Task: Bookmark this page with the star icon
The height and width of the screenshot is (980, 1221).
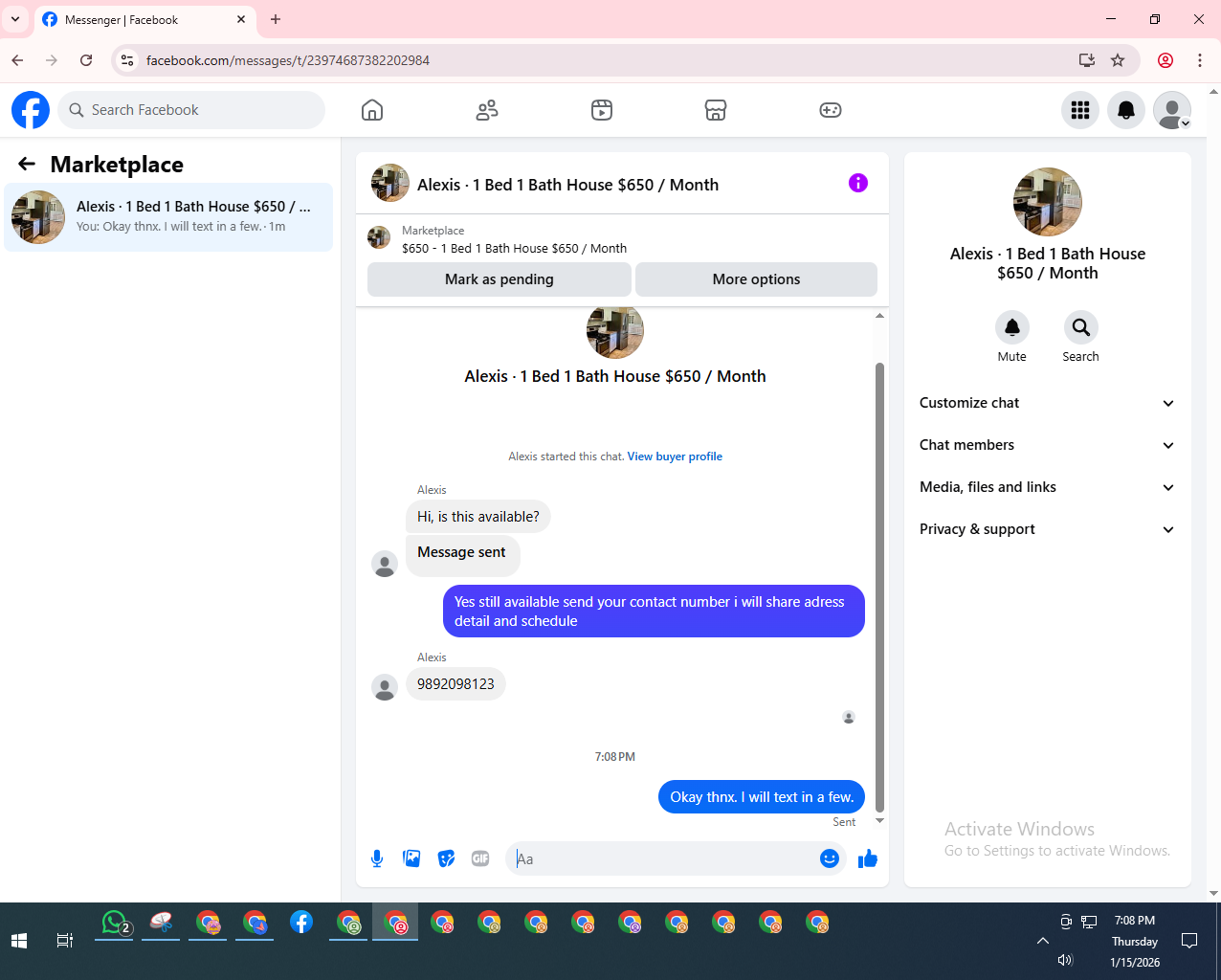Action: 1118,60
